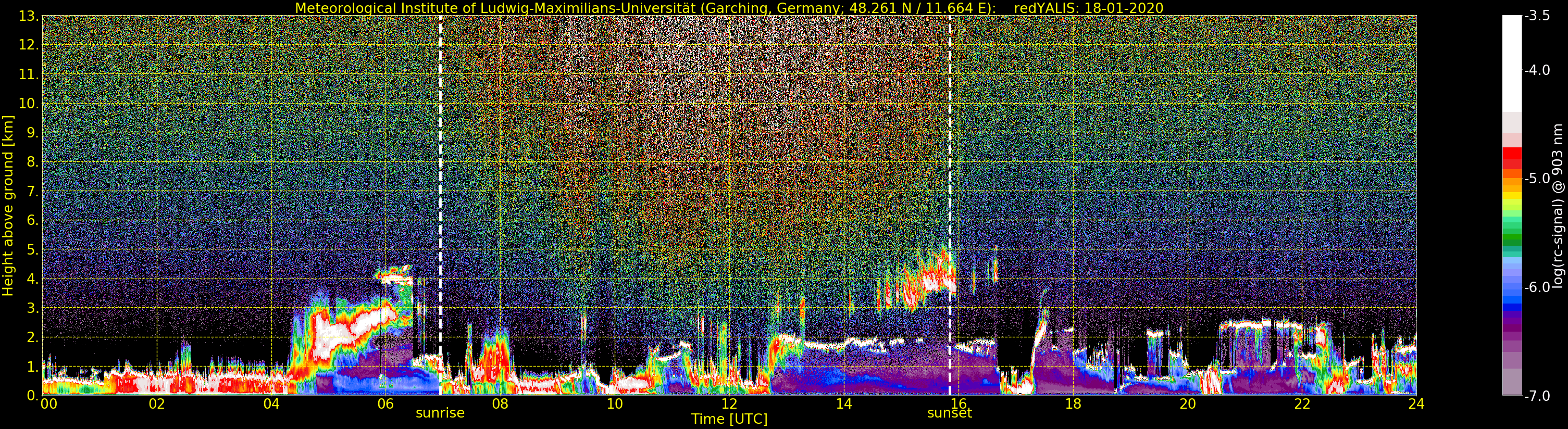The height and width of the screenshot is (429, 1568).
Task: Click the 'sunrise' label below the axis
Action: point(440,413)
